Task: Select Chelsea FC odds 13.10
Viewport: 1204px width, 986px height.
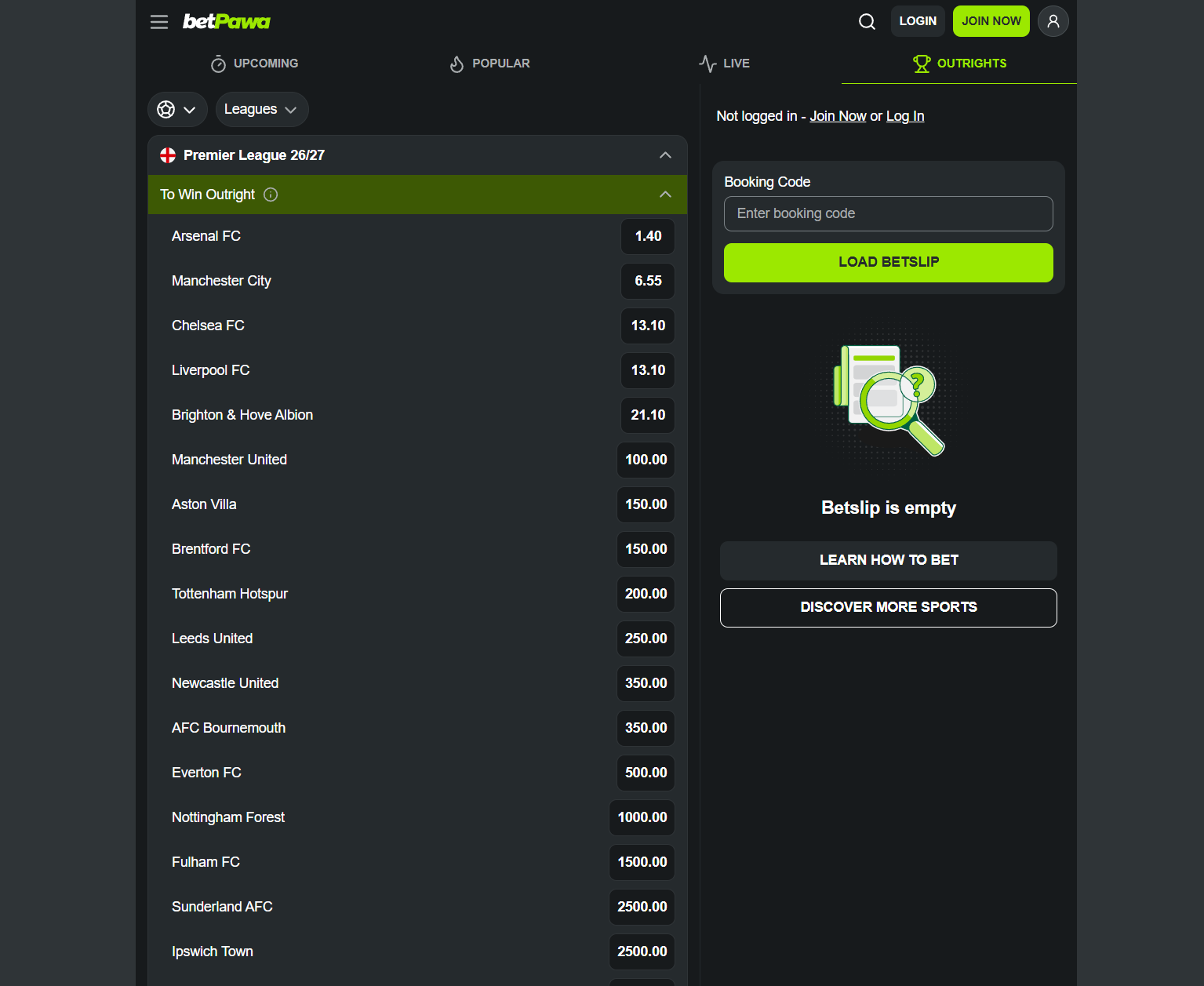Action: pyautogui.click(x=648, y=326)
